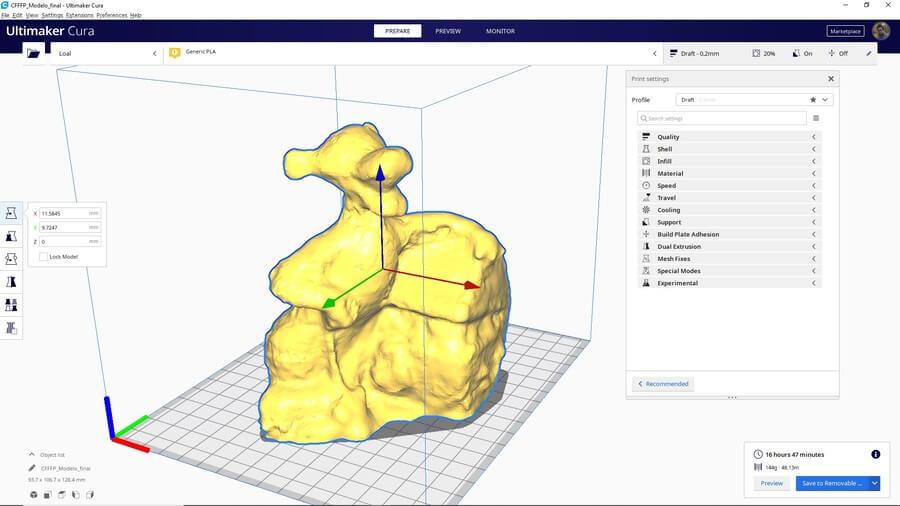Click the Preview button
The height and width of the screenshot is (506, 900).
771,483
